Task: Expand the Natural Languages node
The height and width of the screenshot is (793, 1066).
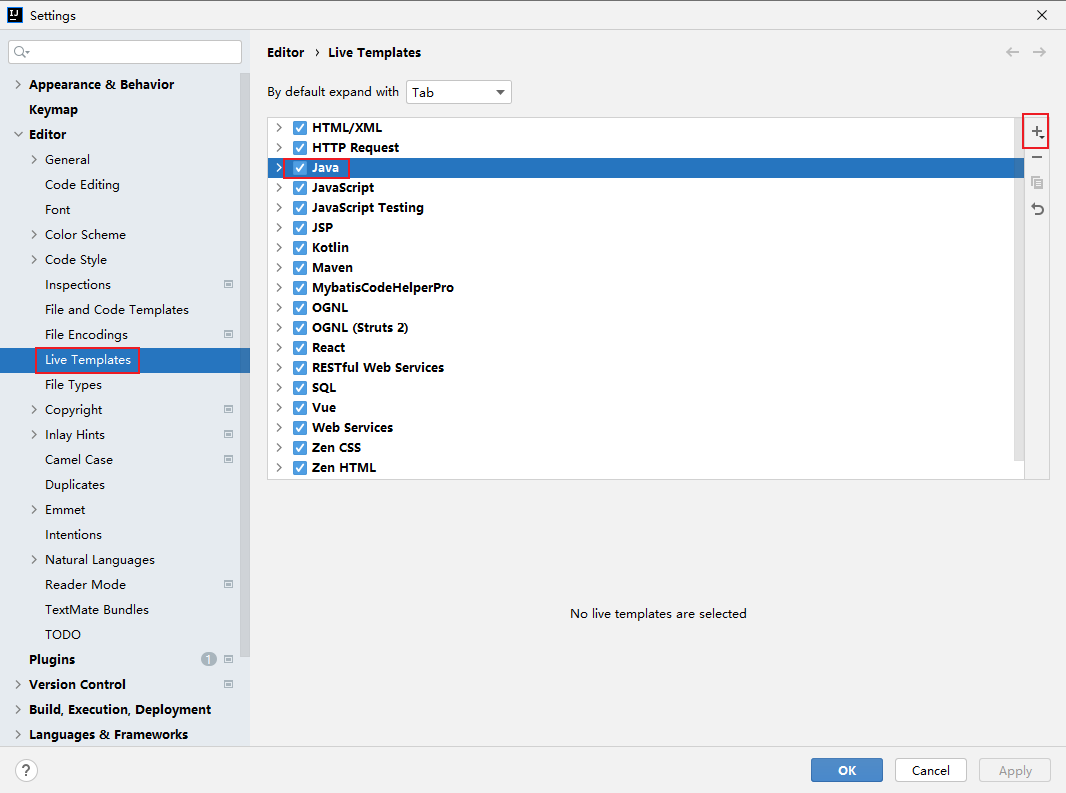Action: (34, 559)
